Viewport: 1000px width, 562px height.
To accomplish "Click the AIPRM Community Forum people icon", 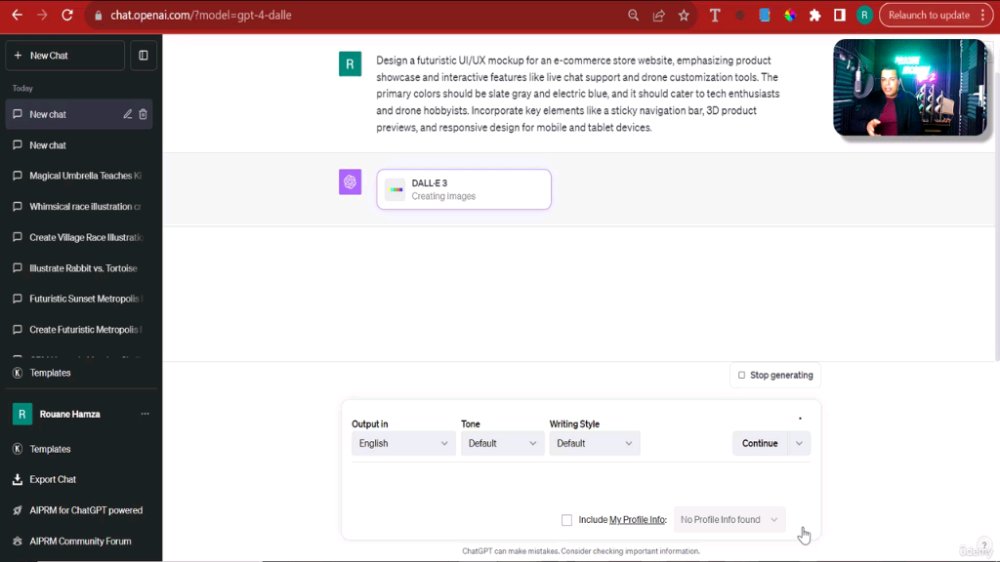I will pos(17,541).
